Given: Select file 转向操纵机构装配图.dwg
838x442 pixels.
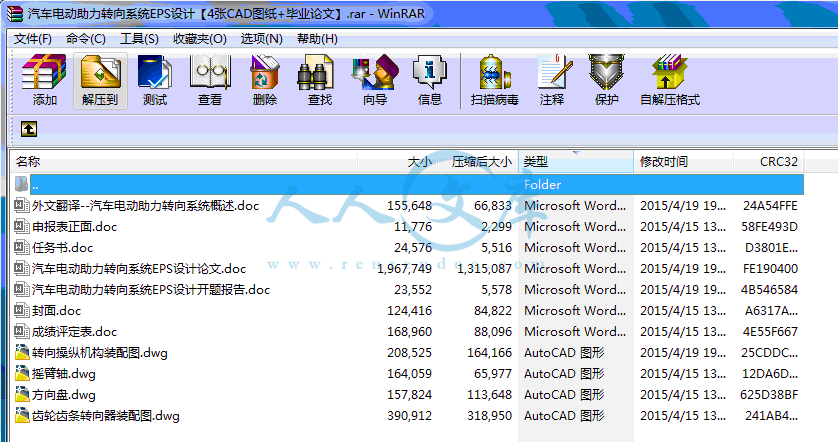Looking at the screenshot, I should coord(100,353).
